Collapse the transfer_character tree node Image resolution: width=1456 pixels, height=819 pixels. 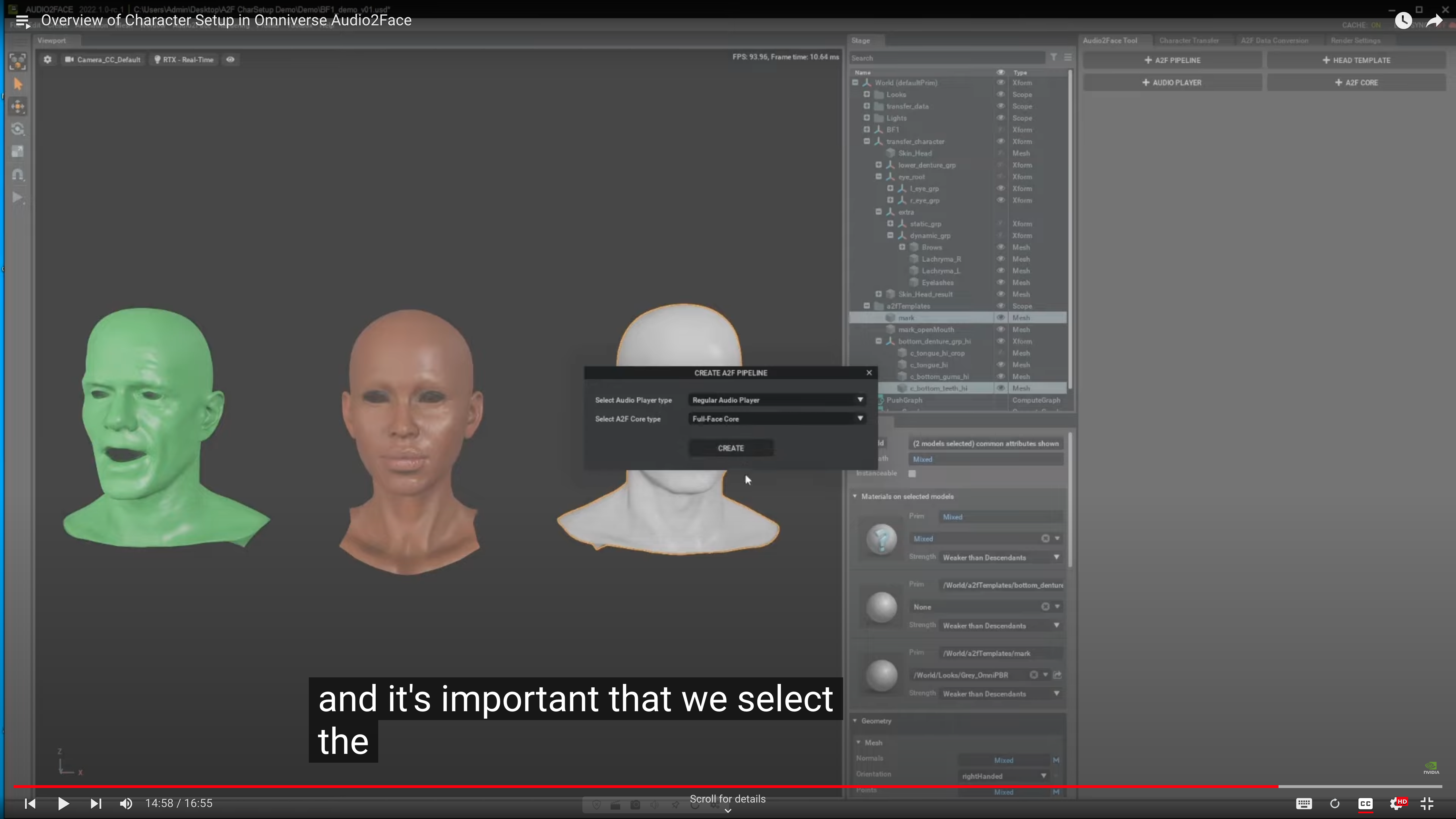point(866,141)
